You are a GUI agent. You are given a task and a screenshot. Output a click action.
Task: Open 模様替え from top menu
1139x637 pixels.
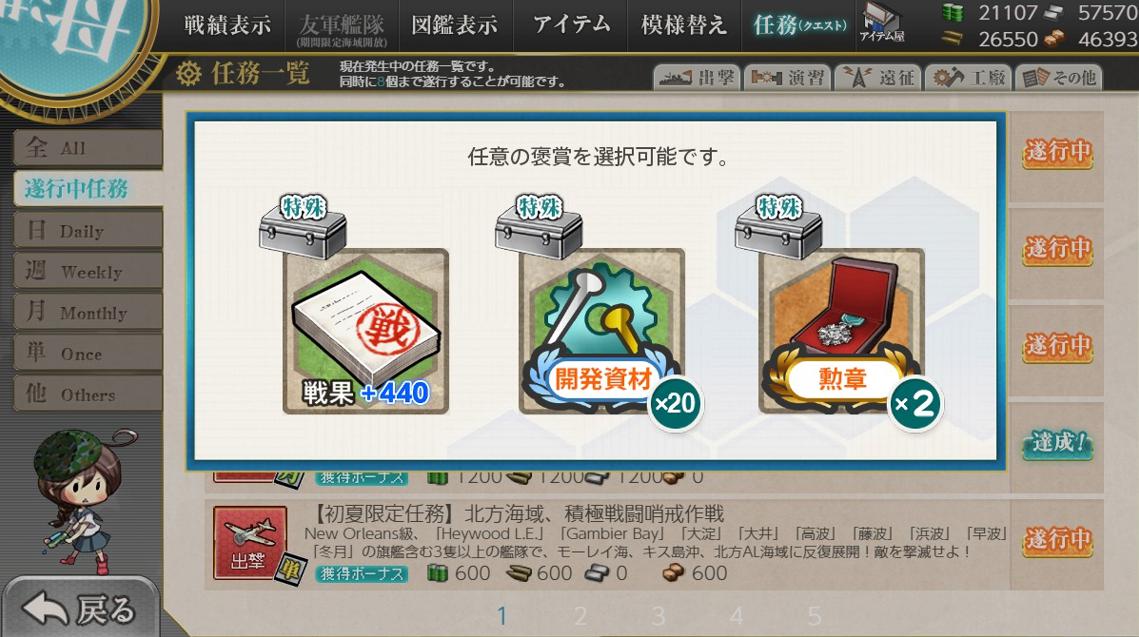point(684,25)
